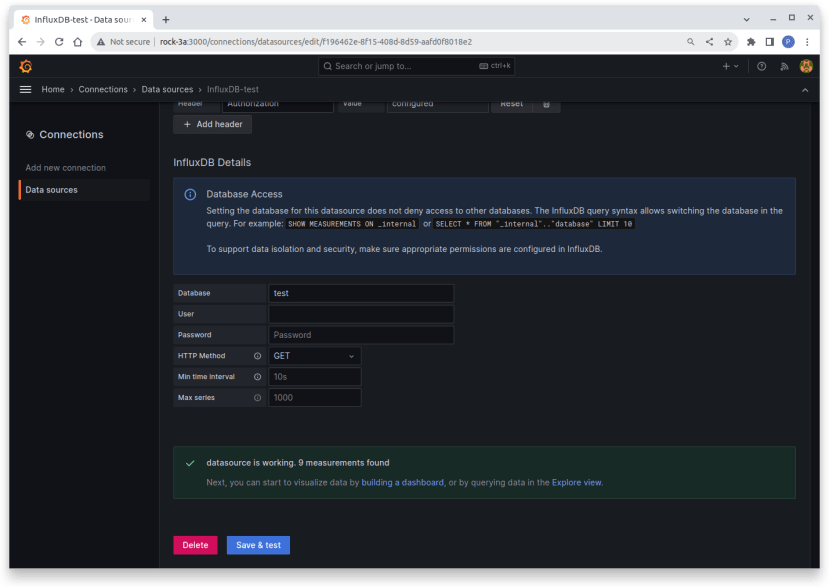Screen dimensions: 829x587
Task: Open Chrome three-dot menu
Action: pos(807,42)
